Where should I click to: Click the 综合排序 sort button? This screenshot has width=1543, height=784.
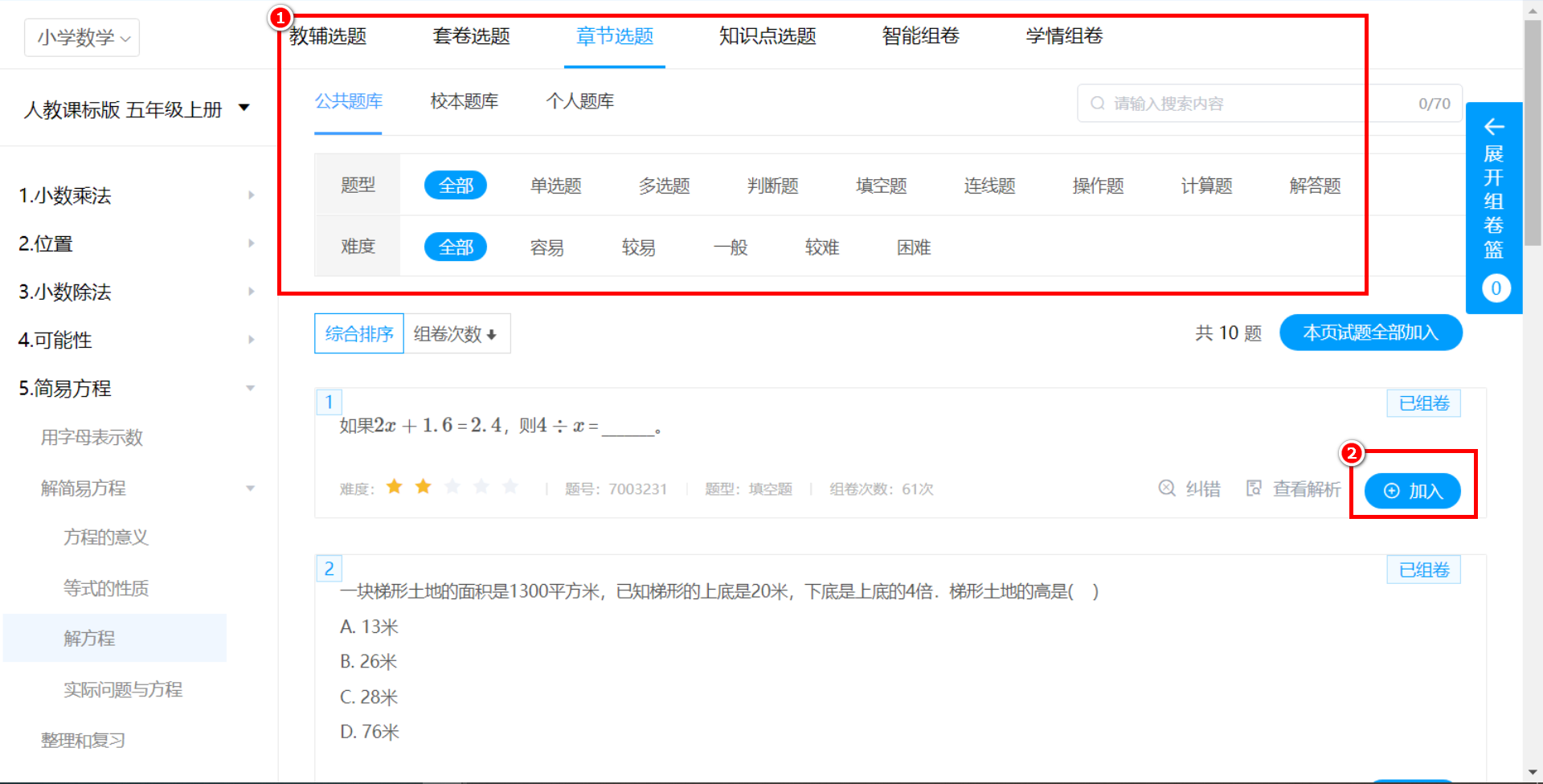coord(359,334)
